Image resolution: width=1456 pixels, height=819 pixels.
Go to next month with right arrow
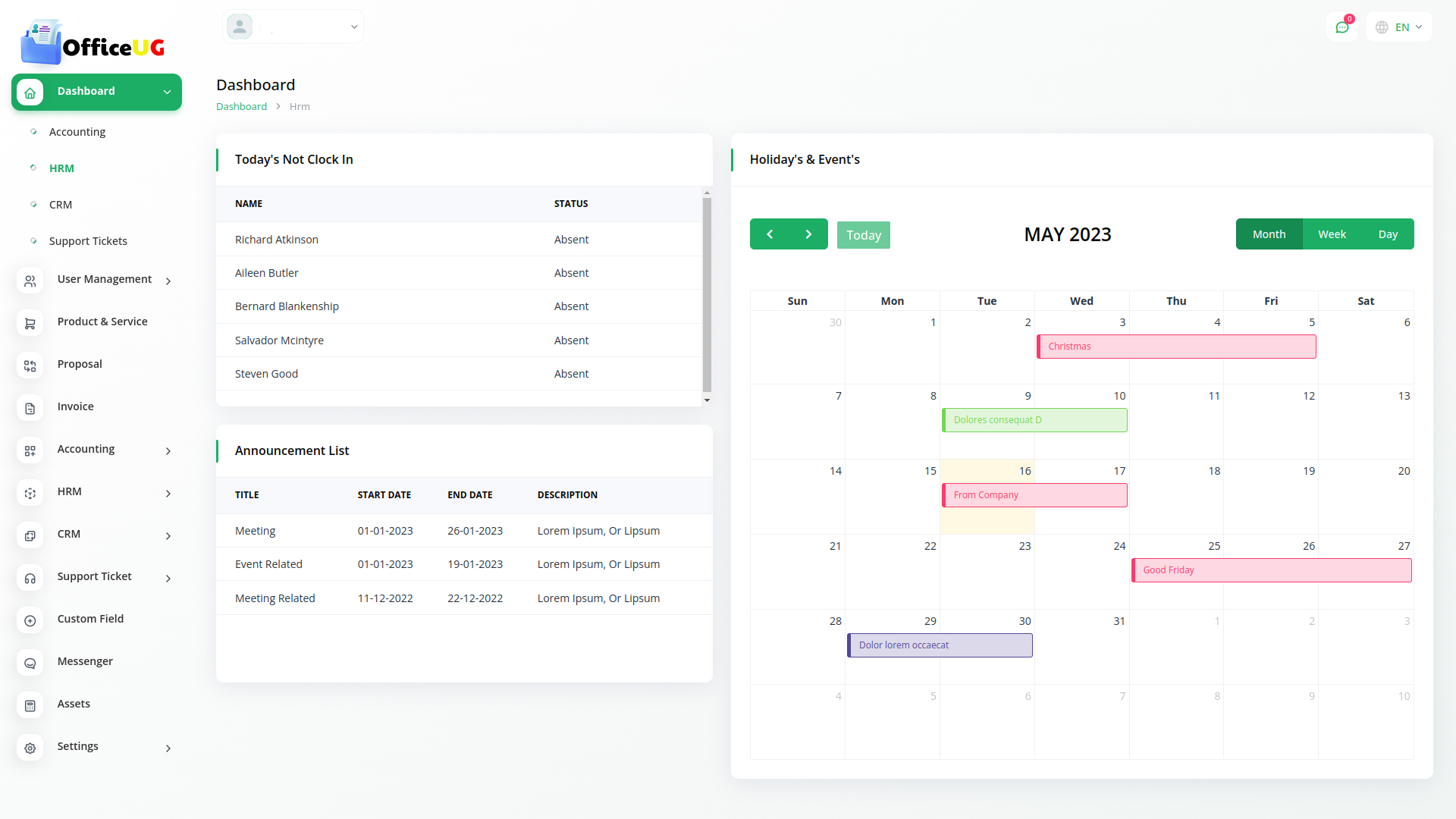click(x=808, y=234)
